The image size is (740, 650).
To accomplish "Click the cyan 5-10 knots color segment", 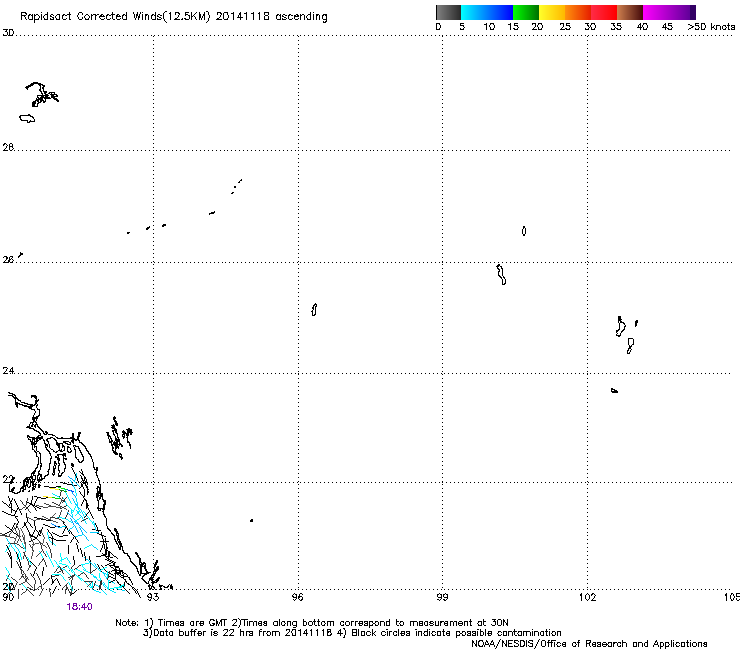I will point(474,12).
